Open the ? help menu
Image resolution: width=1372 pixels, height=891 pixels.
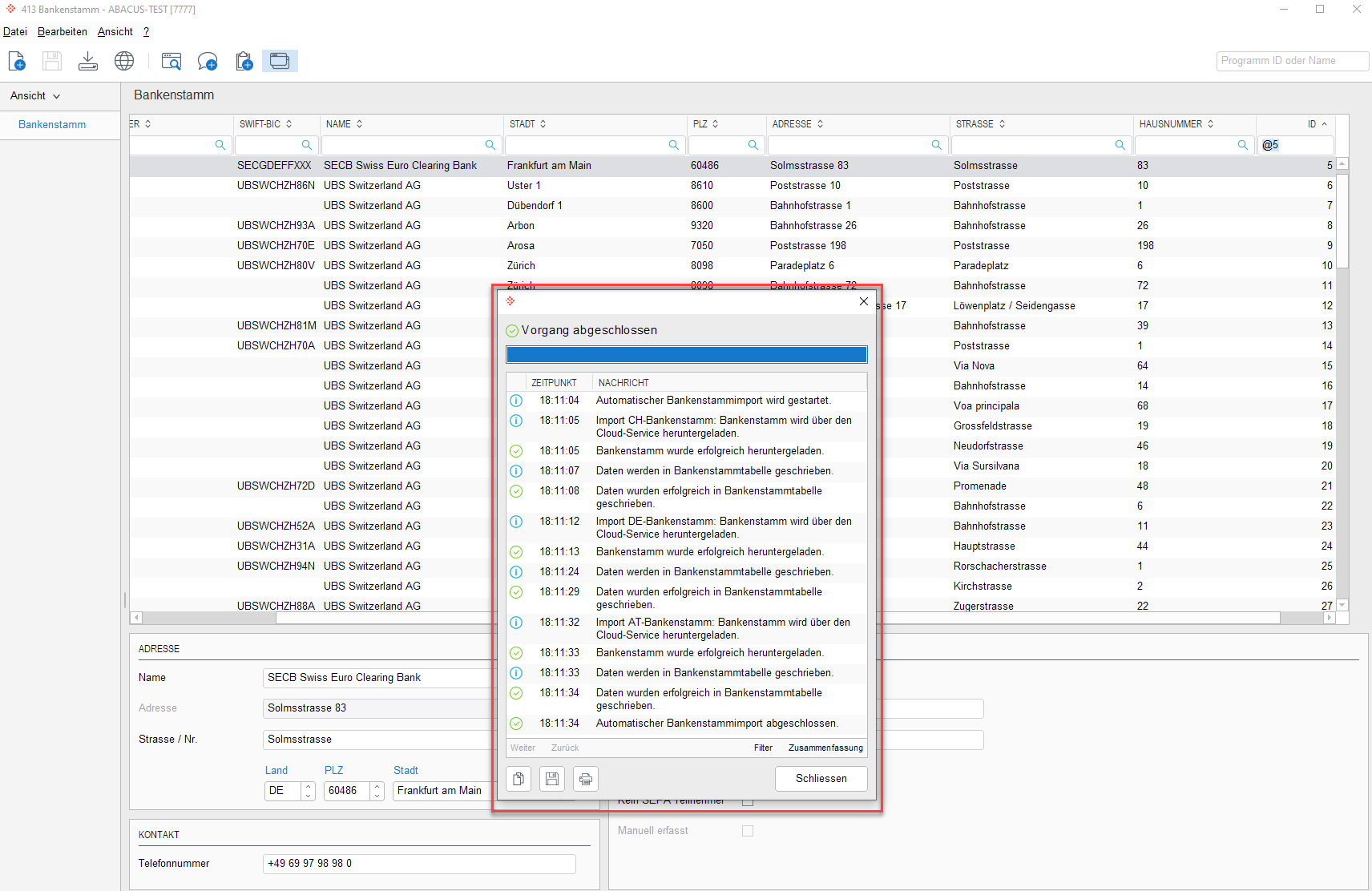146,32
